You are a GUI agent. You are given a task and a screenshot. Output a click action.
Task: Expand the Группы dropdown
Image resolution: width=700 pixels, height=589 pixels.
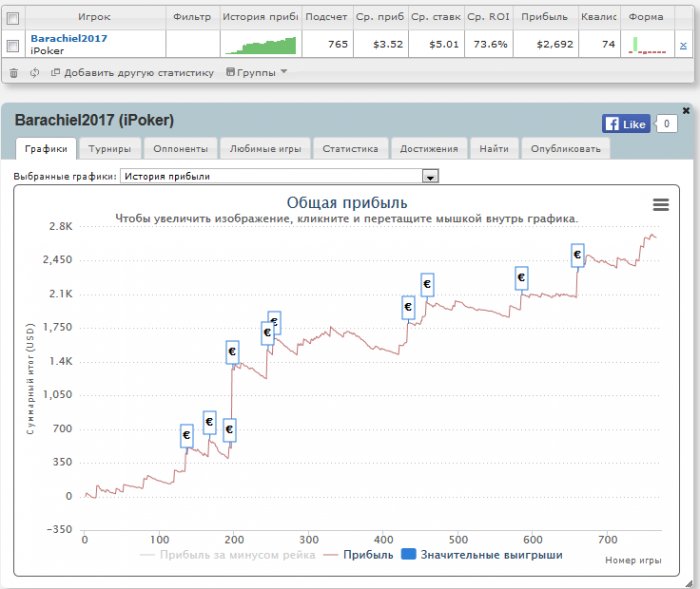click(x=257, y=72)
